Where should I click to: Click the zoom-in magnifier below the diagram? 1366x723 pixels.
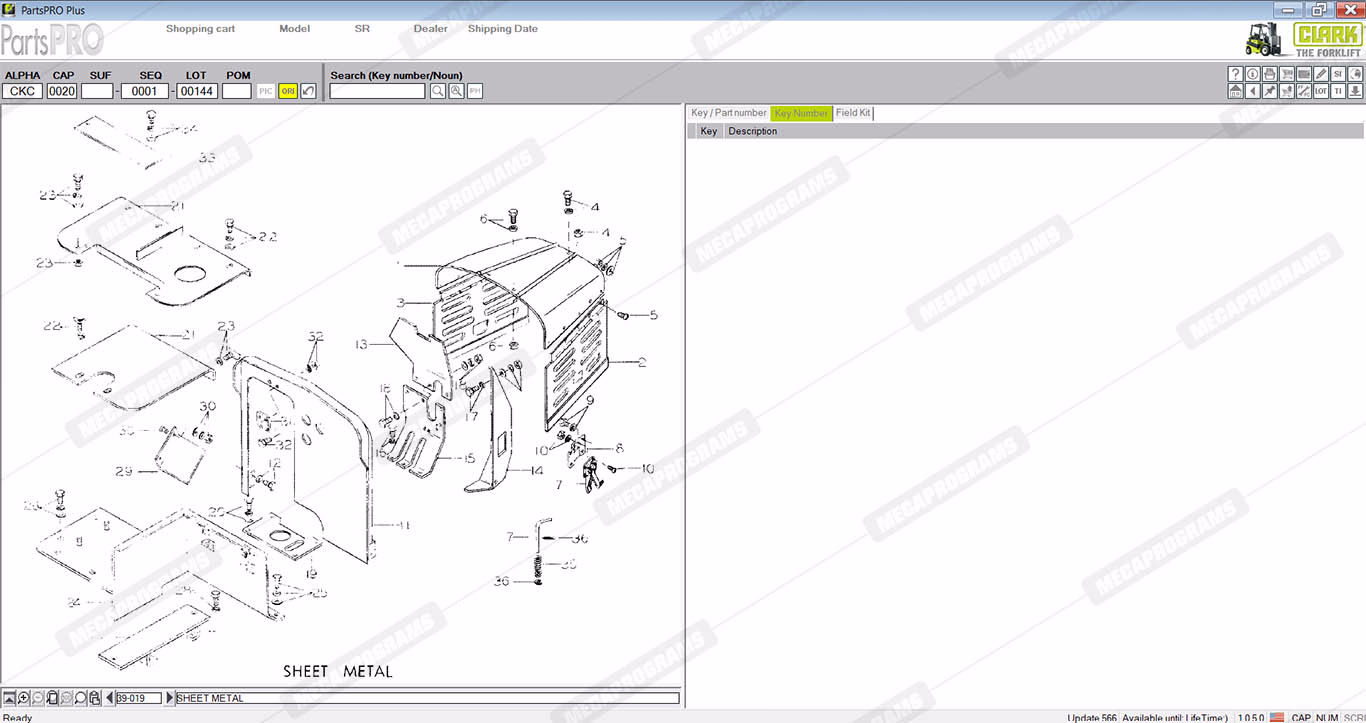pyautogui.click(x=23, y=698)
